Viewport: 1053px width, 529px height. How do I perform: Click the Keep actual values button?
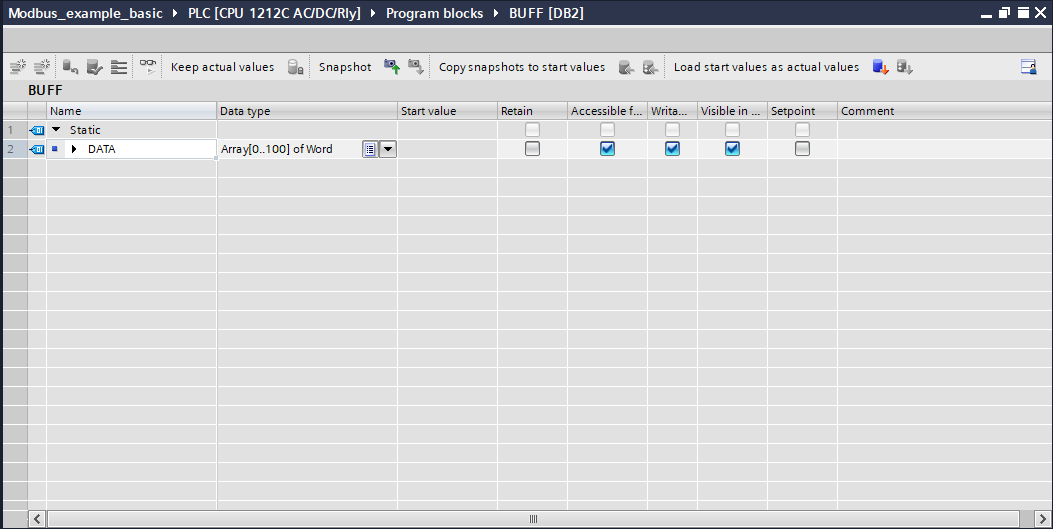pyautogui.click(x=222, y=67)
